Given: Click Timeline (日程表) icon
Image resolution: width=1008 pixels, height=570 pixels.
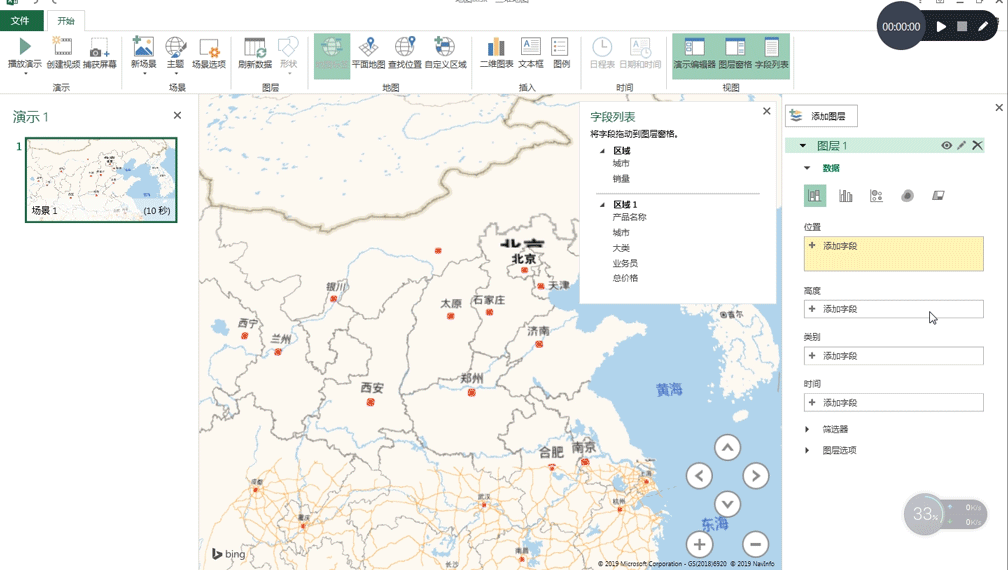Looking at the screenshot, I should tap(602, 46).
